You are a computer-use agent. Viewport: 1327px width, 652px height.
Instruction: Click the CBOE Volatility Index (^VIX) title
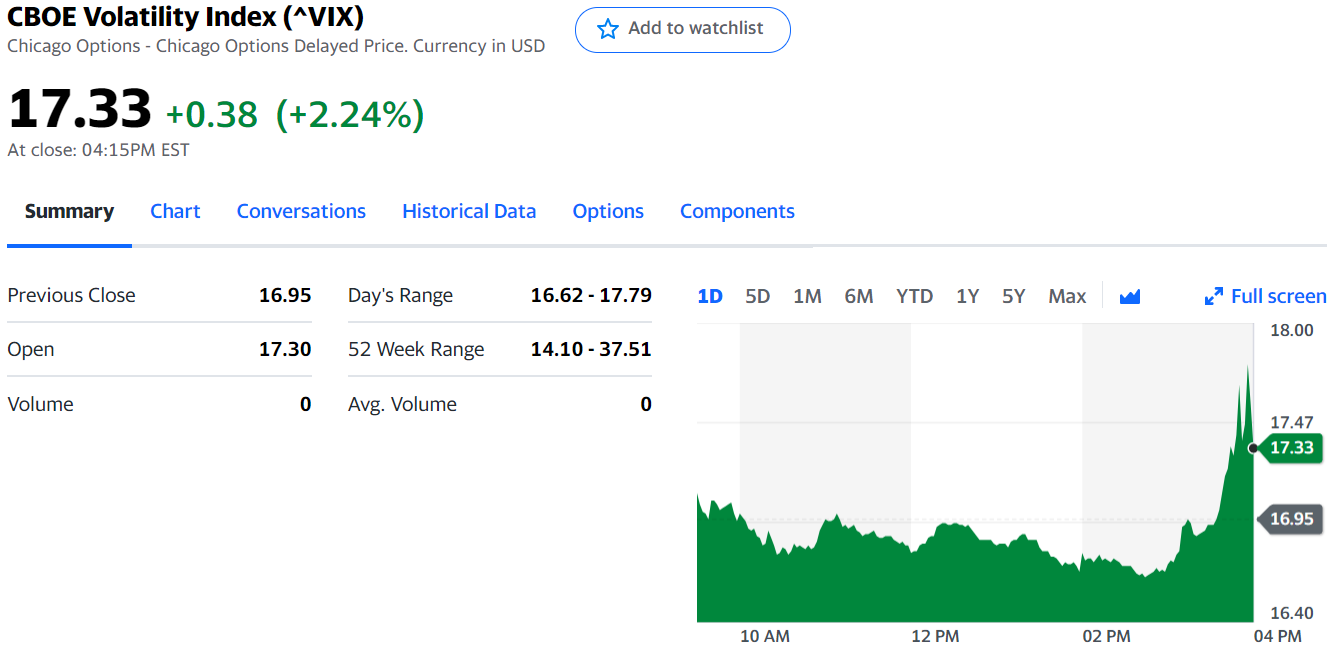185,16
